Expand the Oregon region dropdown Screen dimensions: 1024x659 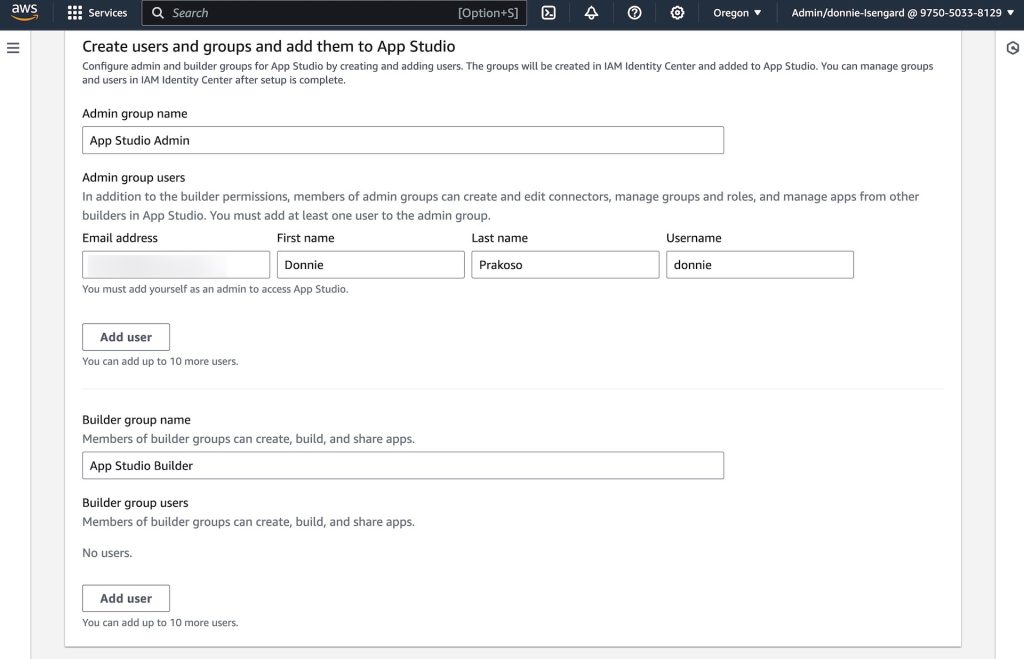[737, 13]
